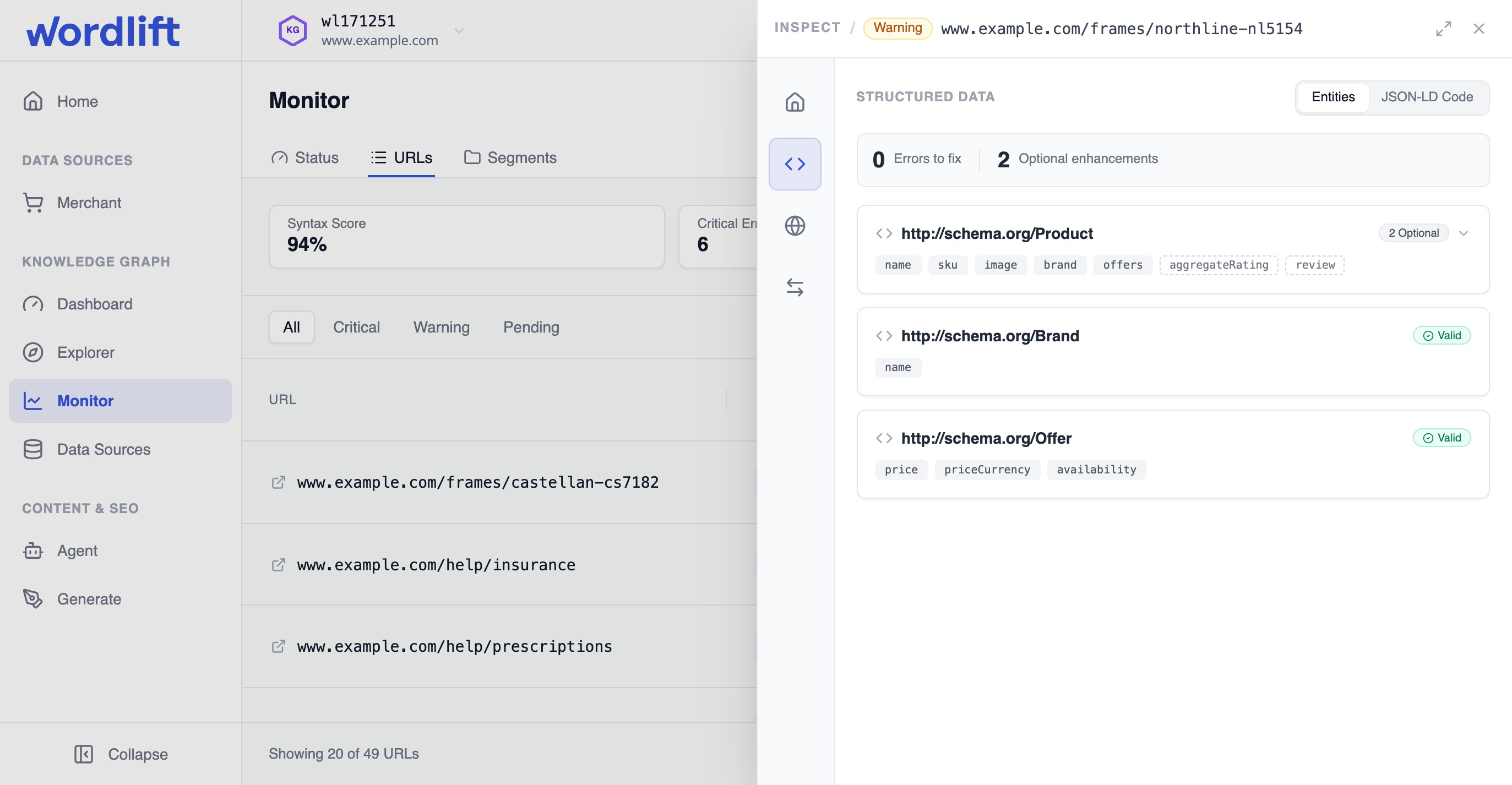Image resolution: width=1512 pixels, height=785 pixels.
Task: Click the swap arrows icon in inspector rail
Action: click(x=795, y=287)
